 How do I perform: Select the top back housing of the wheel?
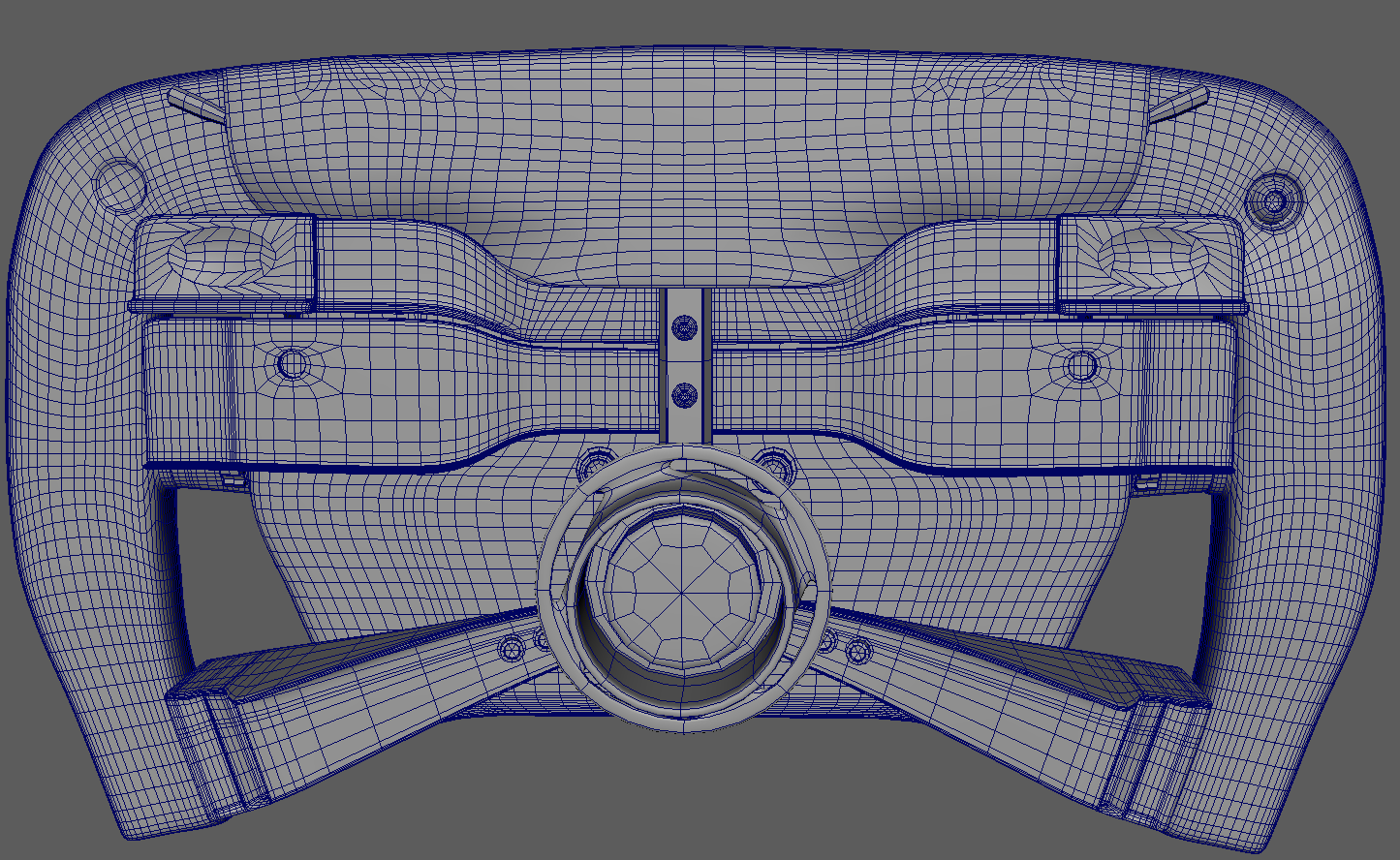688,136
